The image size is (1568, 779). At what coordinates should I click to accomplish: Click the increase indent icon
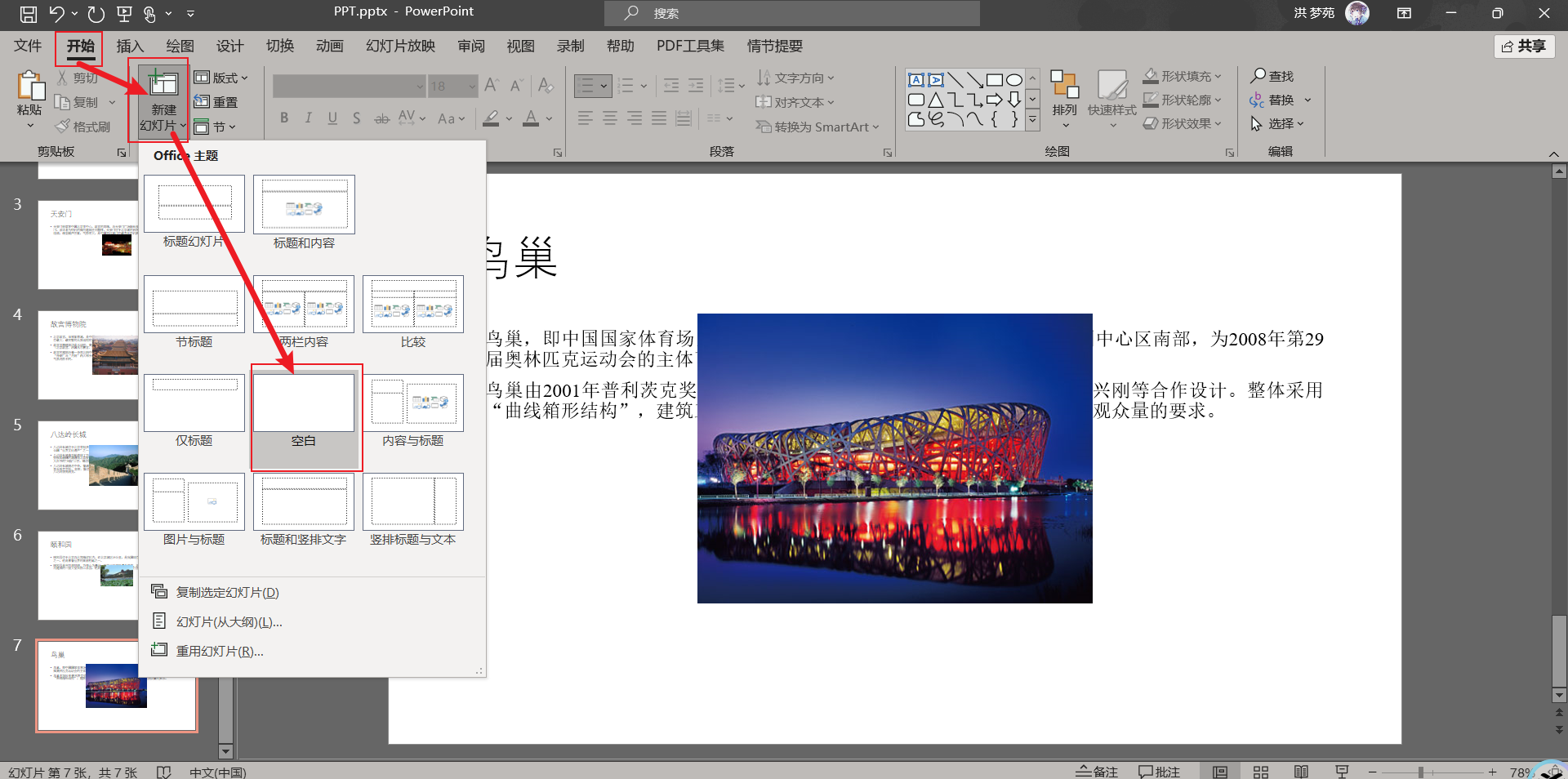tap(696, 85)
